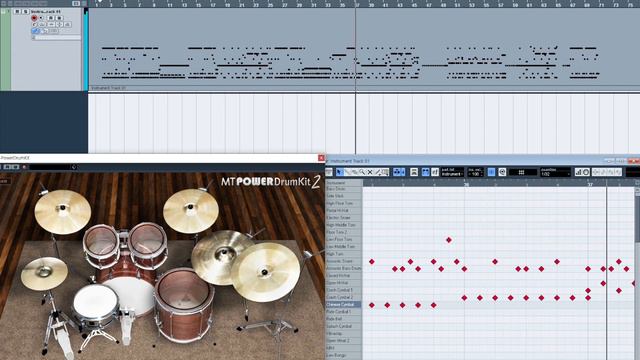Image resolution: width=640 pixels, height=360 pixels.
Task: Toggle the Monitor button beside Record Enable
Action: click(x=41, y=18)
